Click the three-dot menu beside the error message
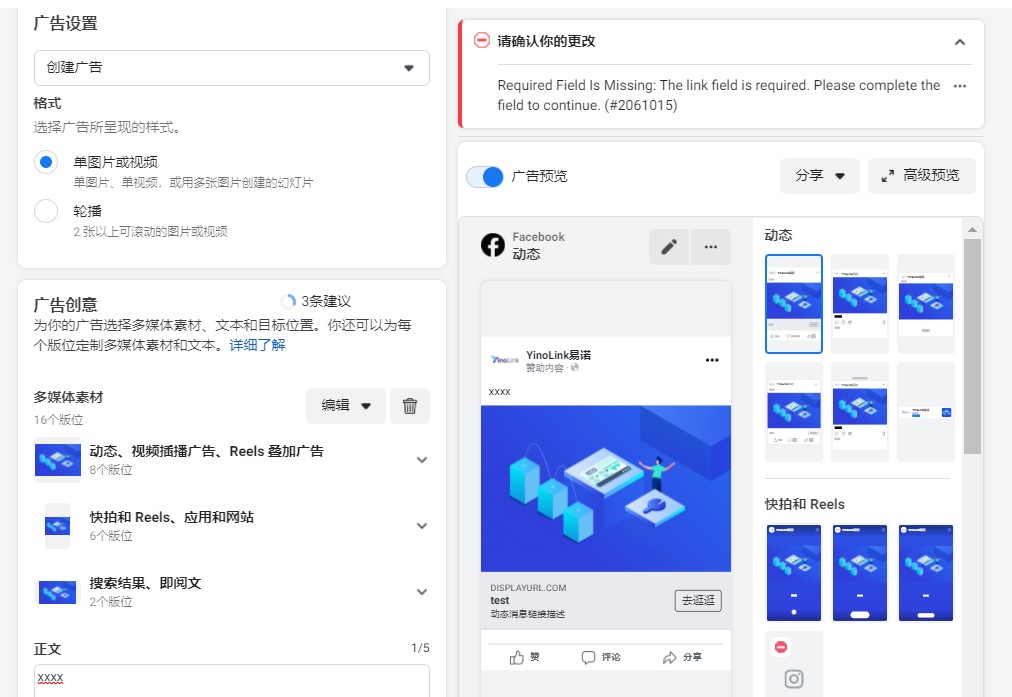The width and height of the screenshot is (1012, 697). tap(960, 86)
